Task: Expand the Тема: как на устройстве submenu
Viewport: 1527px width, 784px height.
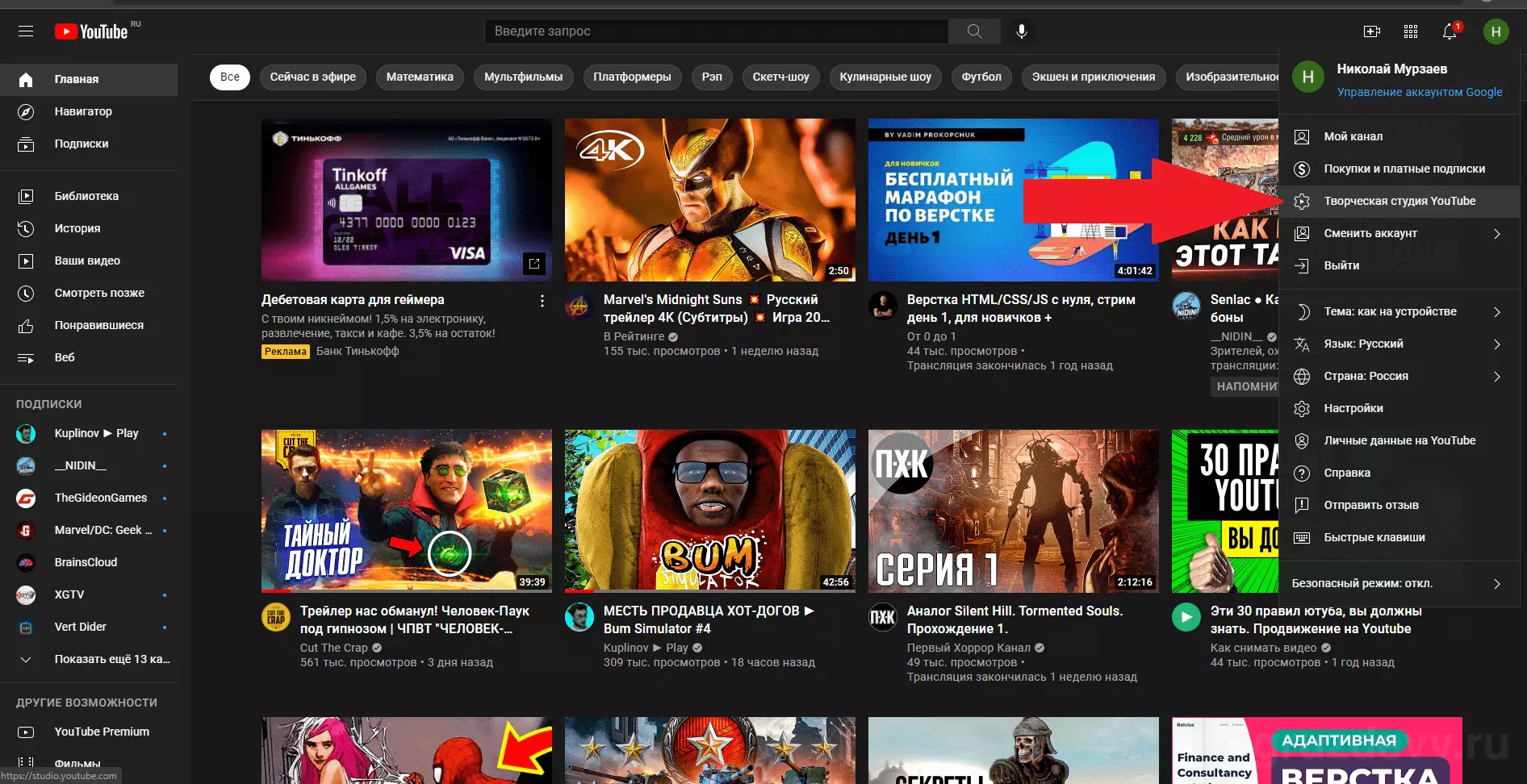Action: [1399, 311]
